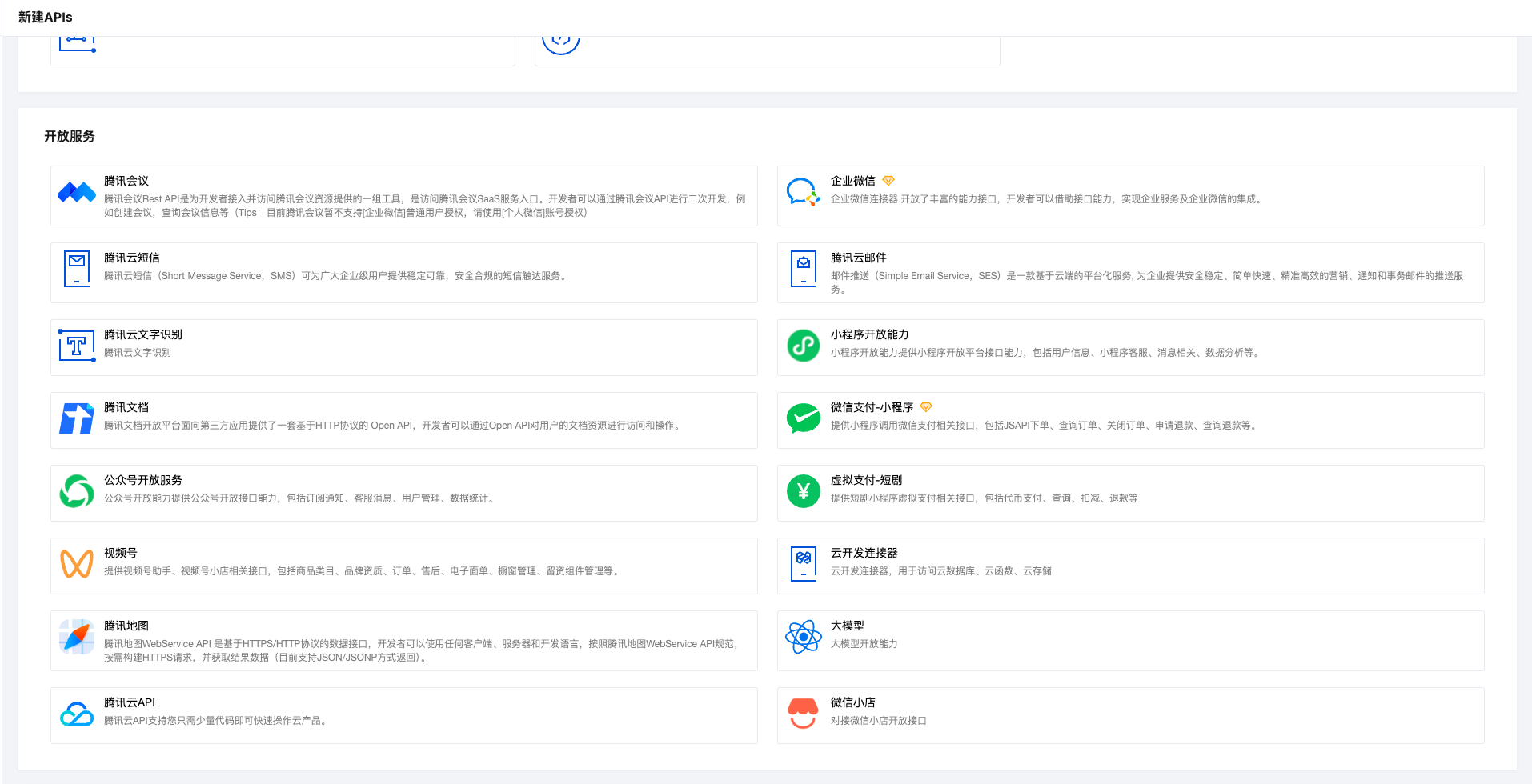Click the 腾讯云文字识别 OCR icon
The height and width of the screenshot is (784, 1532).
[x=77, y=346]
